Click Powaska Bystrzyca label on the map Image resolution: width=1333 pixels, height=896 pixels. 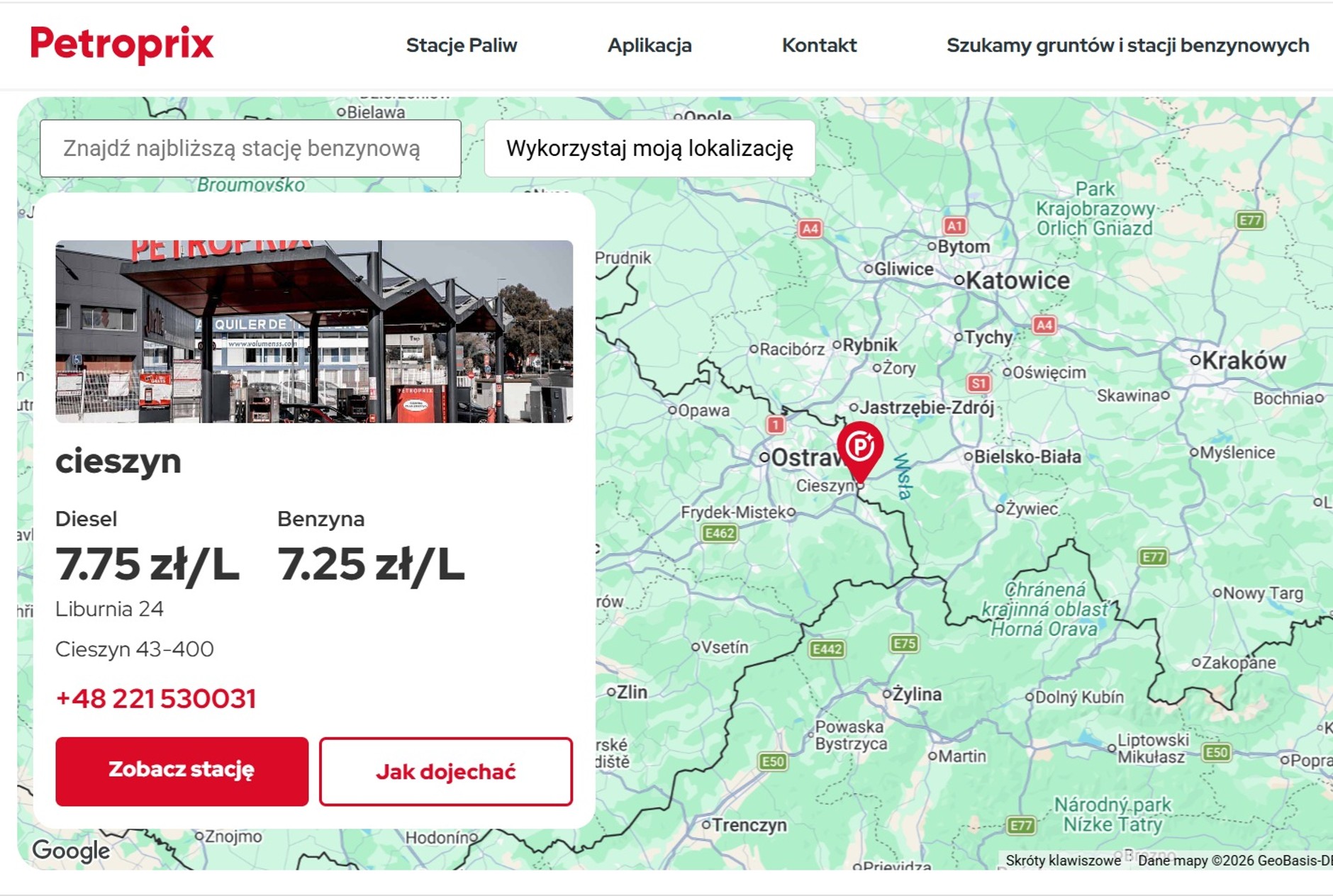pyautogui.click(x=851, y=735)
